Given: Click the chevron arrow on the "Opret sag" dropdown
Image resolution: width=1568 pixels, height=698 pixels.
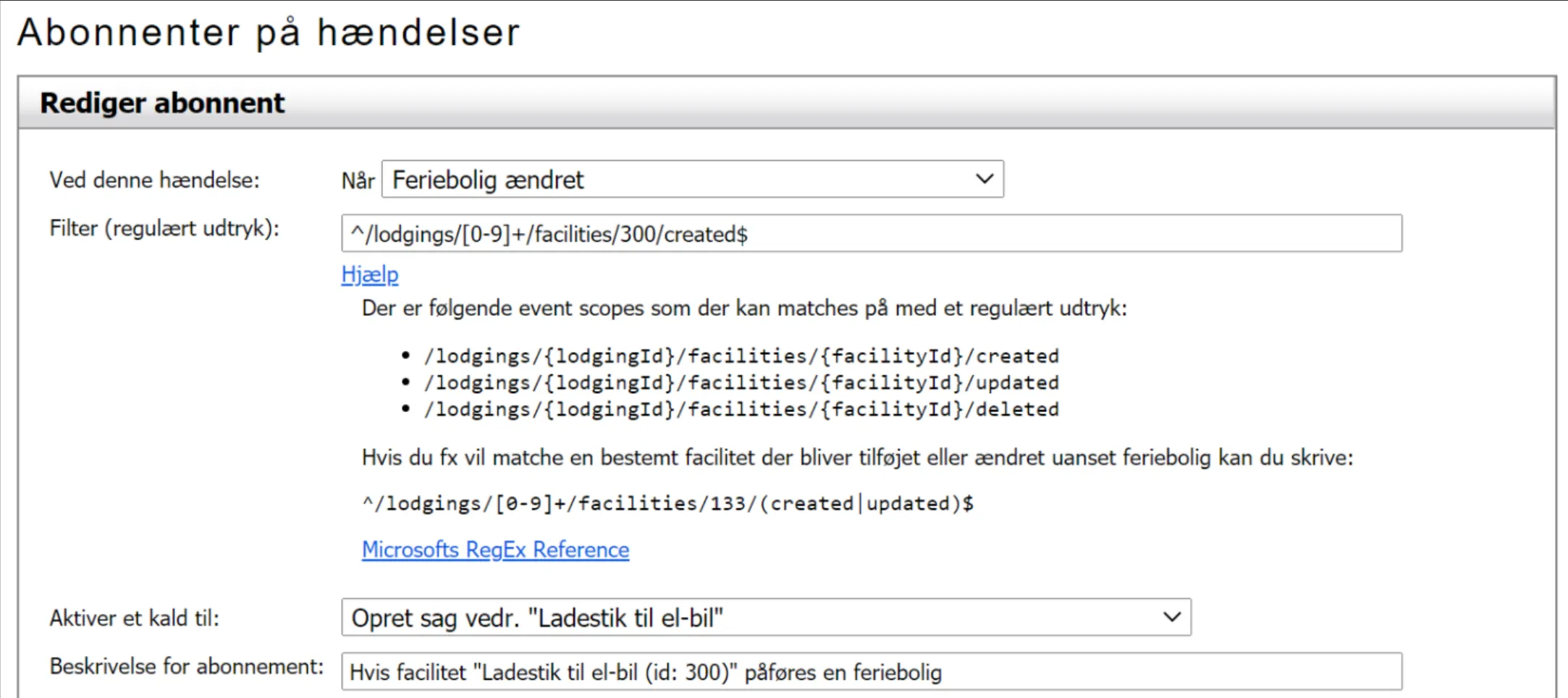Looking at the screenshot, I should coord(1171,618).
